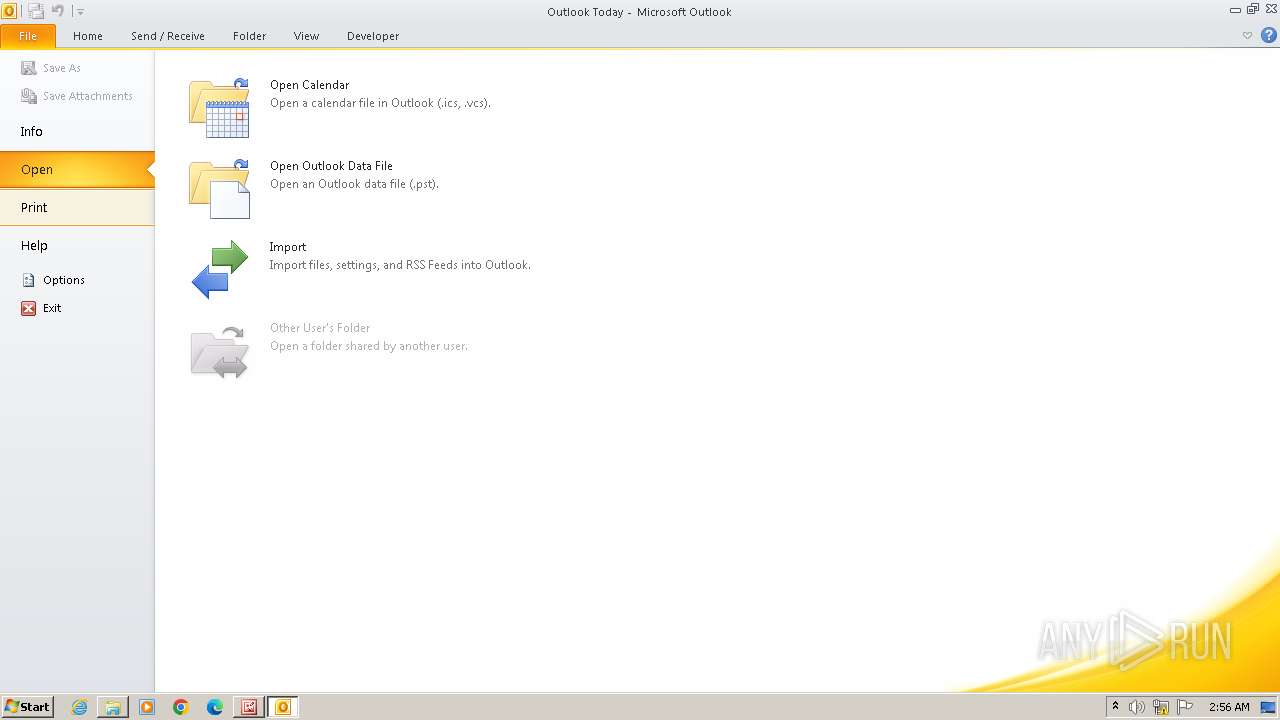Select Help in the Backstage menu

(77, 245)
